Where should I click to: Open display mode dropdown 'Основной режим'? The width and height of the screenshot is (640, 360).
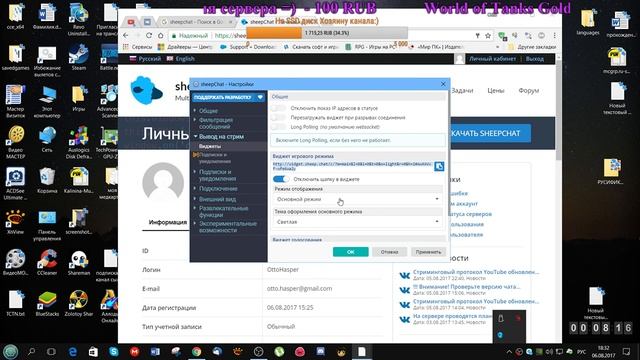(x=358, y=199)
